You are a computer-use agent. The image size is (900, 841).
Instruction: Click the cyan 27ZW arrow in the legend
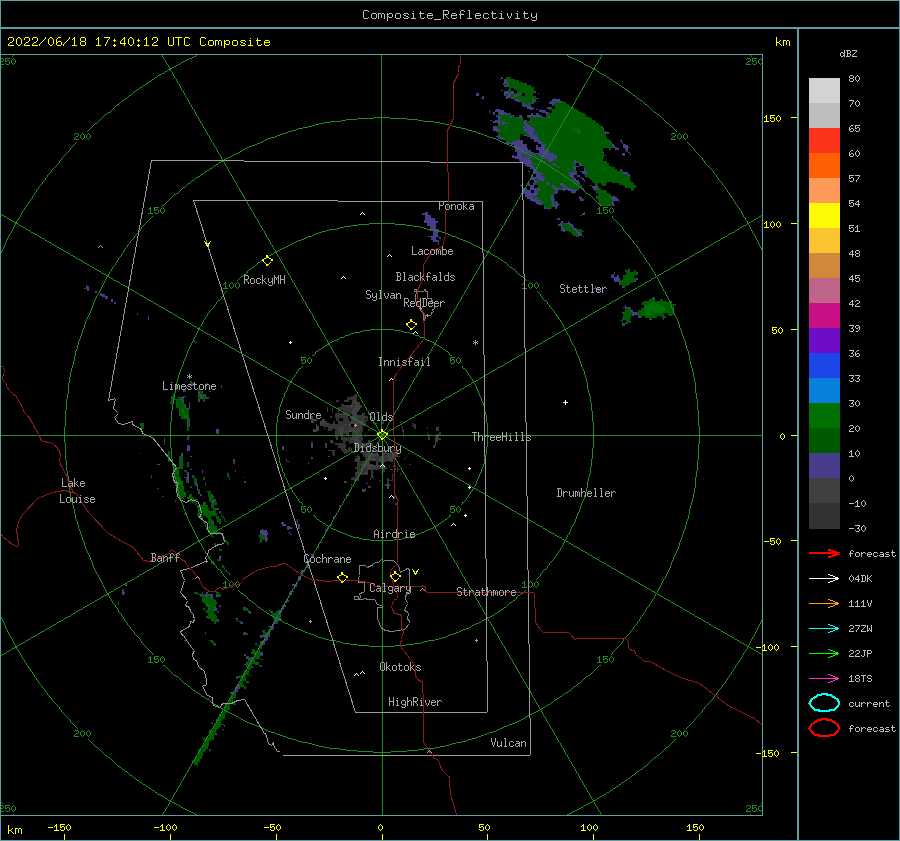point(824,629)
